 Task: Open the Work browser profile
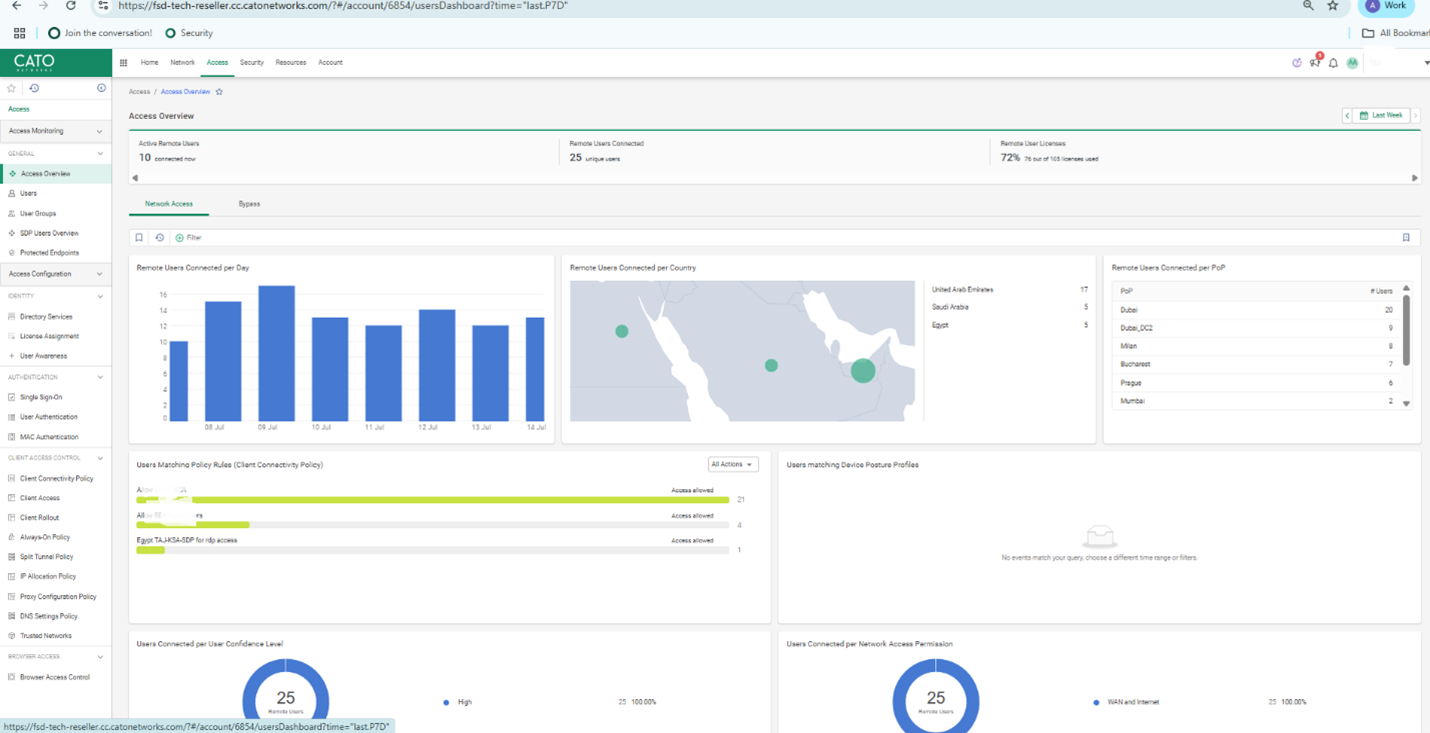point(1386,6)
